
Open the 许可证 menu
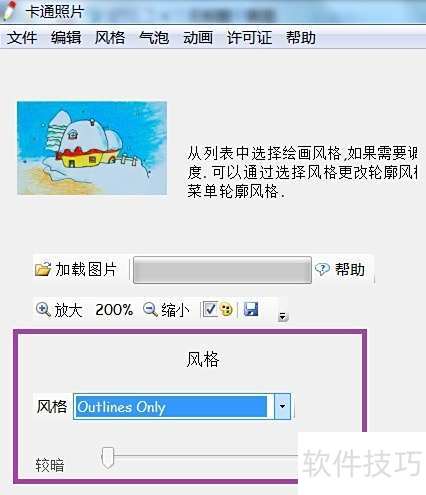click(x=249, y=37)
